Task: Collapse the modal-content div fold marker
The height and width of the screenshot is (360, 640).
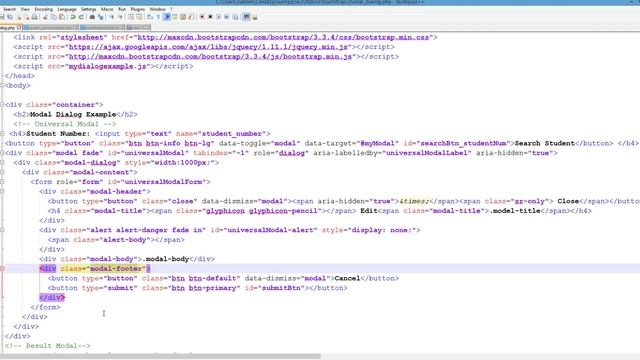Action: tap(2, 172)
